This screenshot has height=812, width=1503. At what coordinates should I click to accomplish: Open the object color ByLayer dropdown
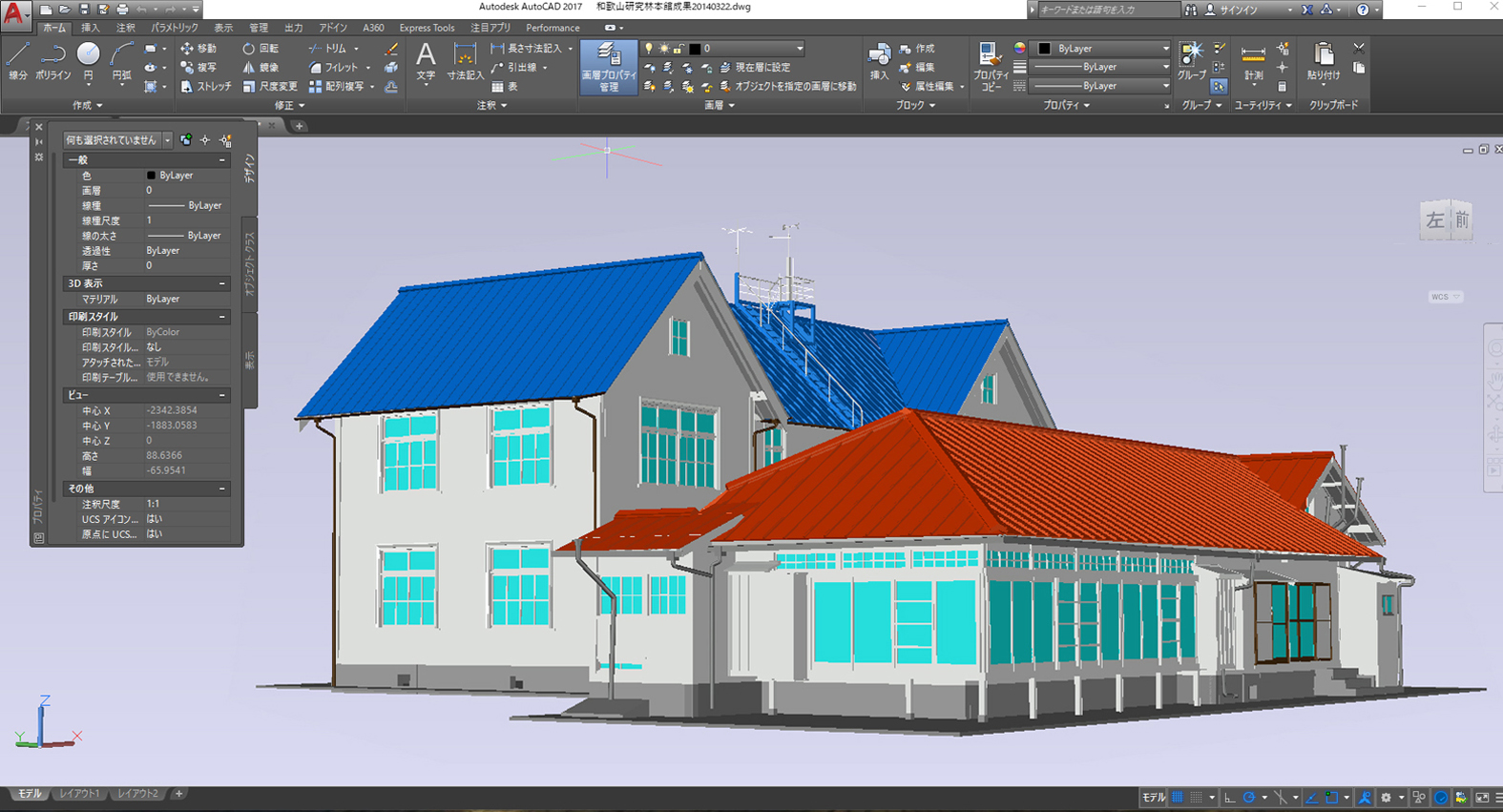[x=1103, y=49]
